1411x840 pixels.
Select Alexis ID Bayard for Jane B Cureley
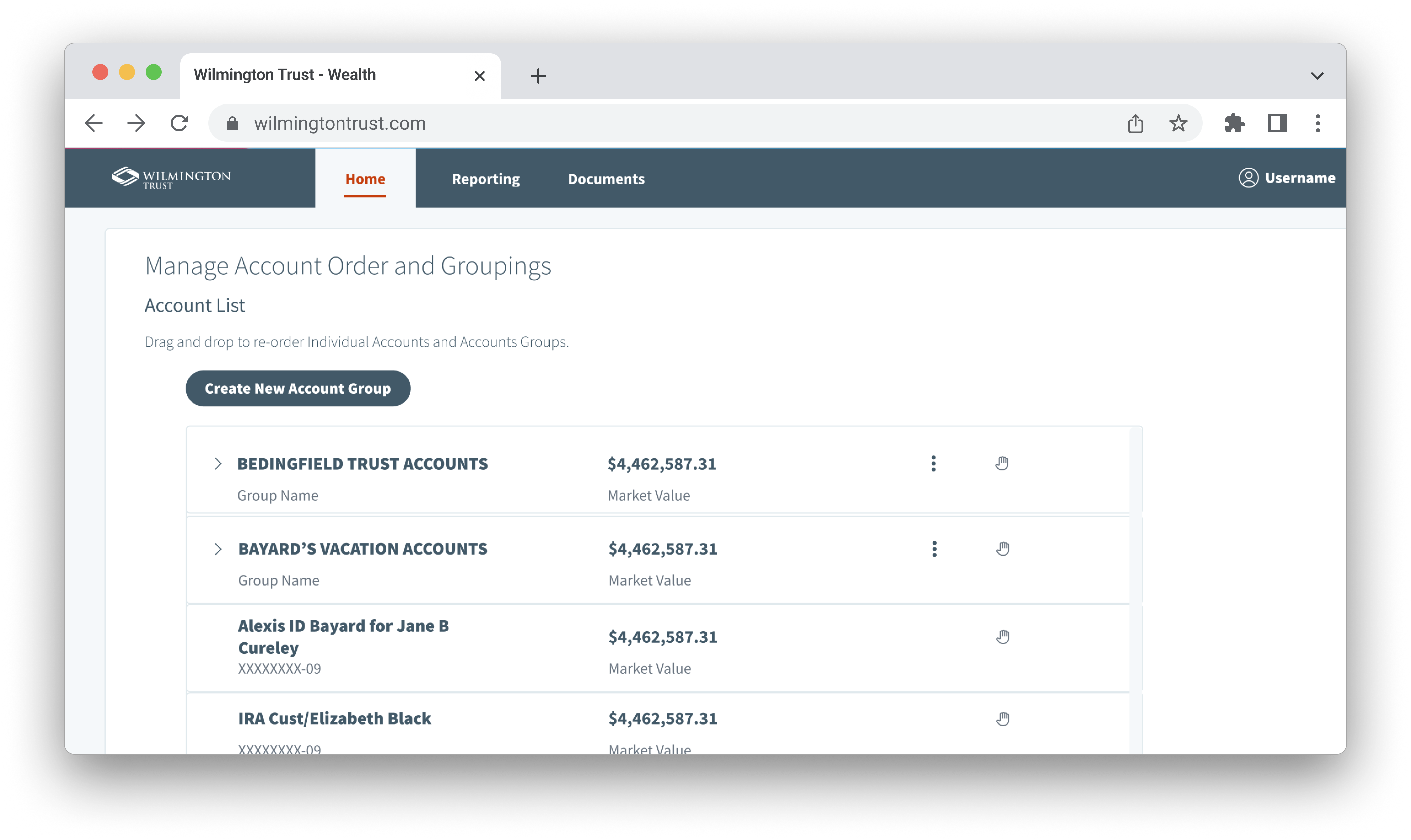343,636
